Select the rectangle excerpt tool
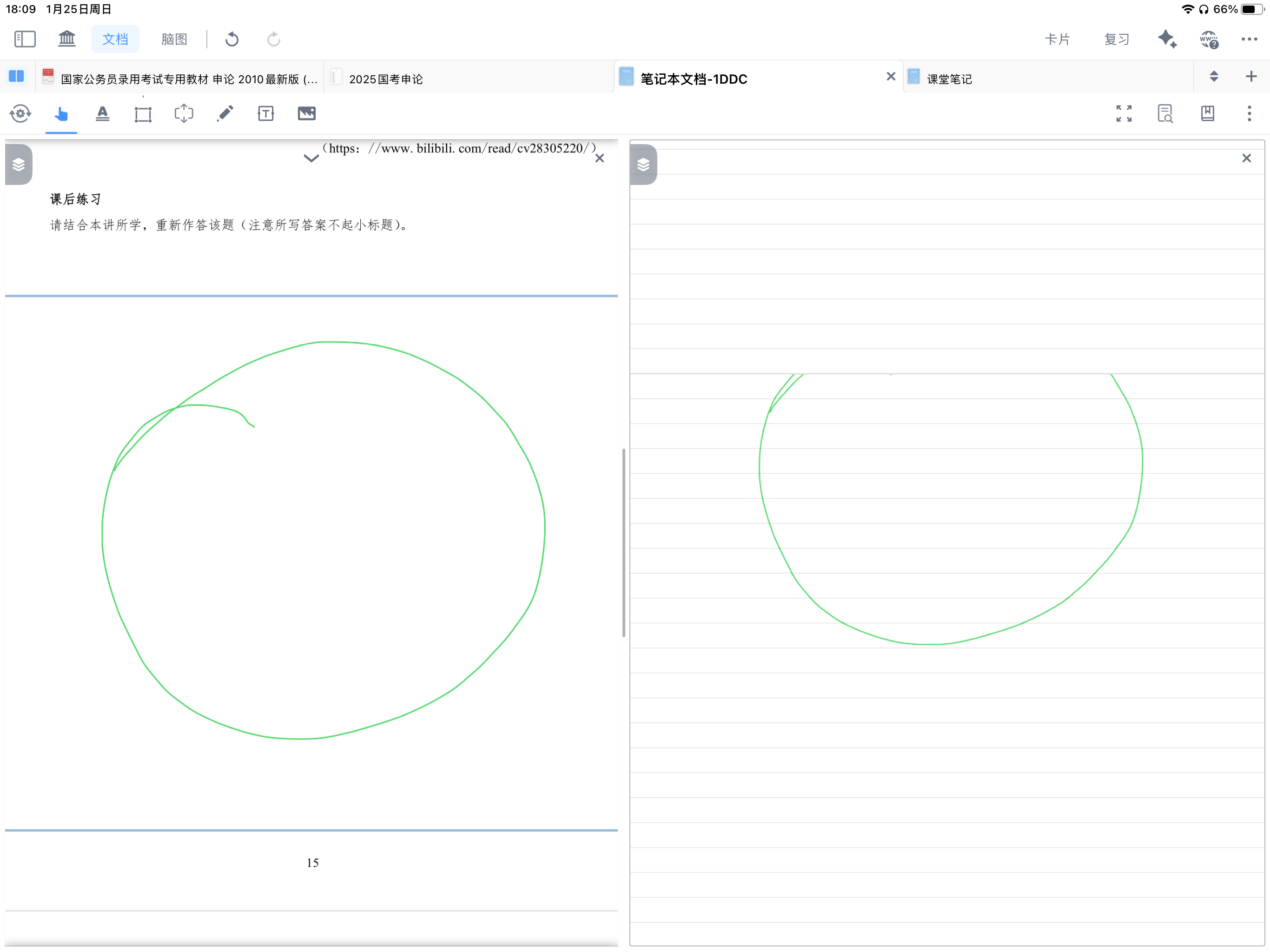 143,114
